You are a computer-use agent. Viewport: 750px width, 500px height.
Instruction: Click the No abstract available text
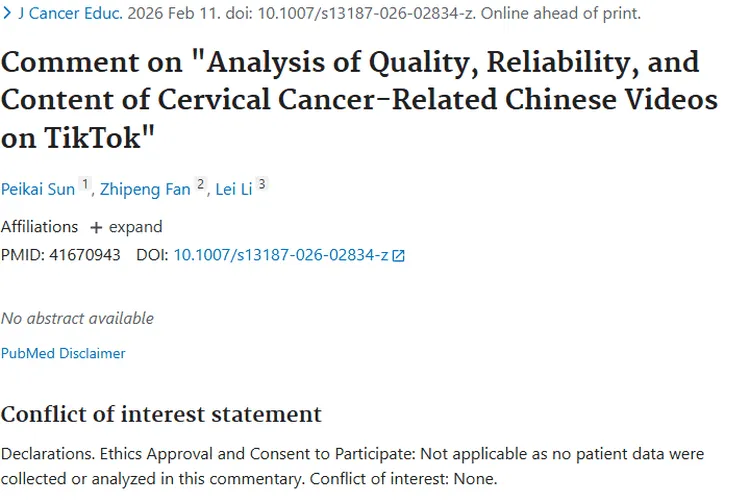(x=77, y=318)
